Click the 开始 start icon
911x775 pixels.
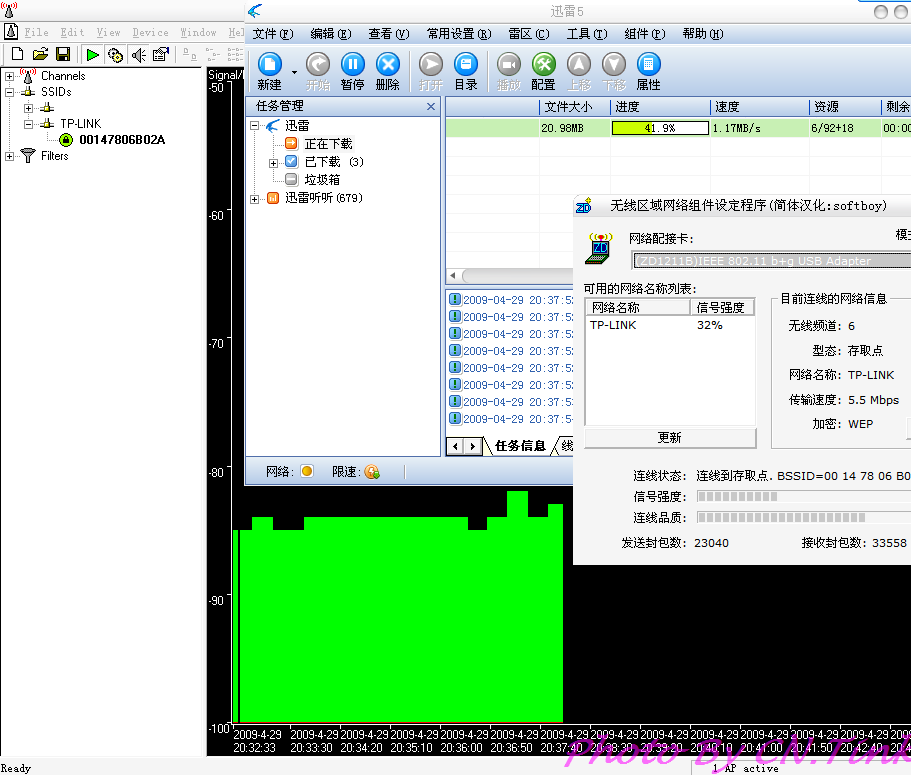point(318,72)
